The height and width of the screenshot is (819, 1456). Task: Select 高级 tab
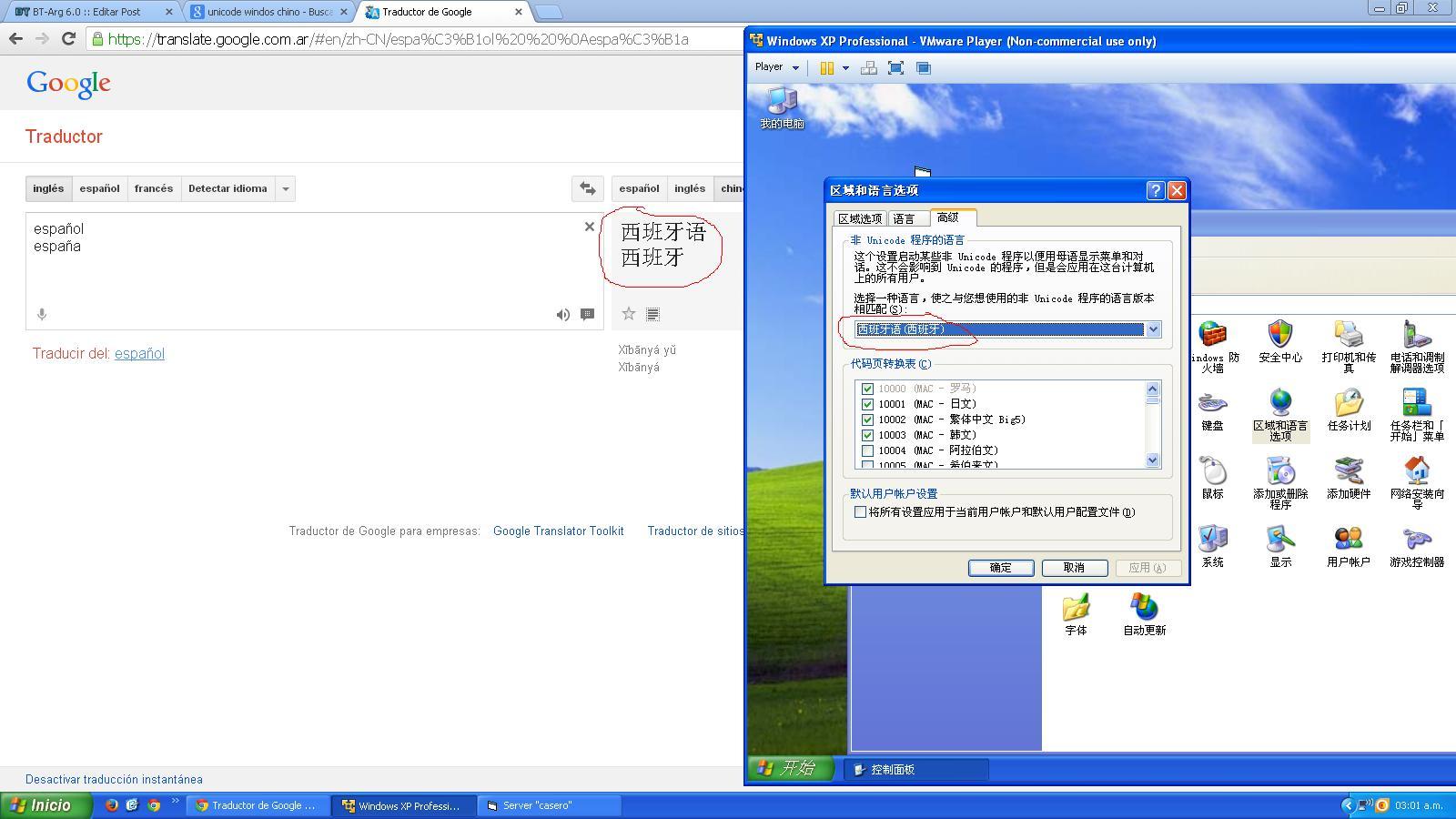tap(952, 217)
